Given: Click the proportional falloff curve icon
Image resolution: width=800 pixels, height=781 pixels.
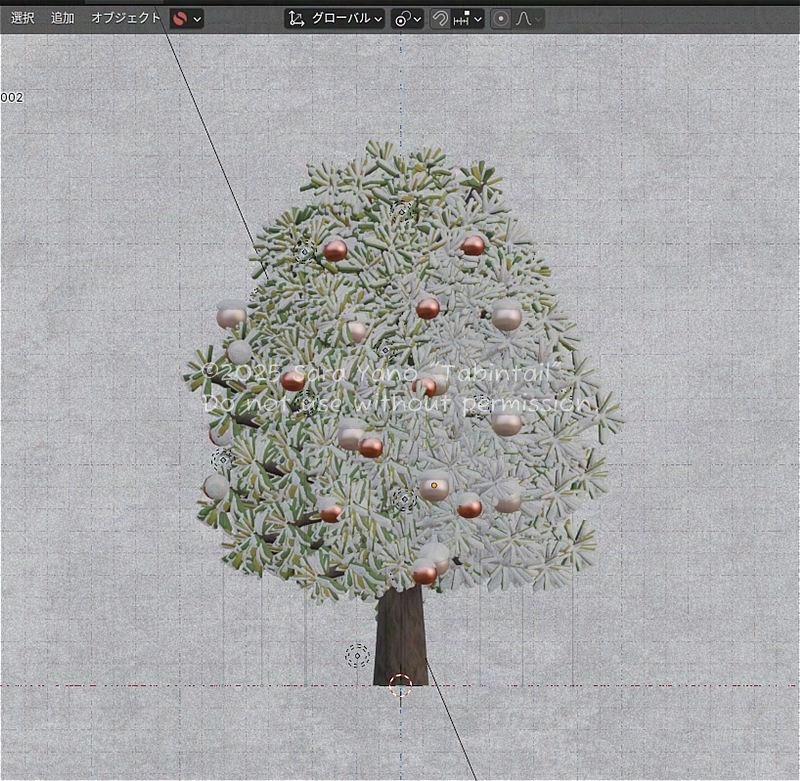Looking at the screenshot, I should pyautogui.click(x=523, y=18).
